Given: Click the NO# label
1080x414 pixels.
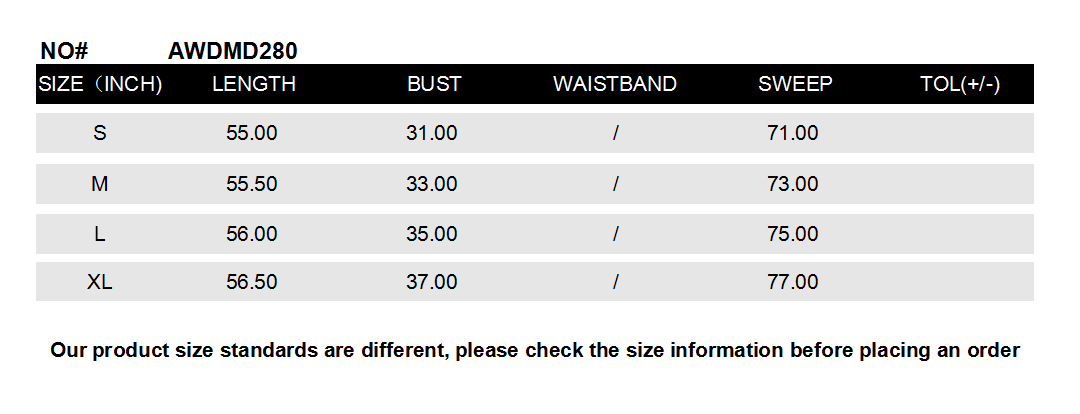Looking at the screenshot, I should 65,51.
